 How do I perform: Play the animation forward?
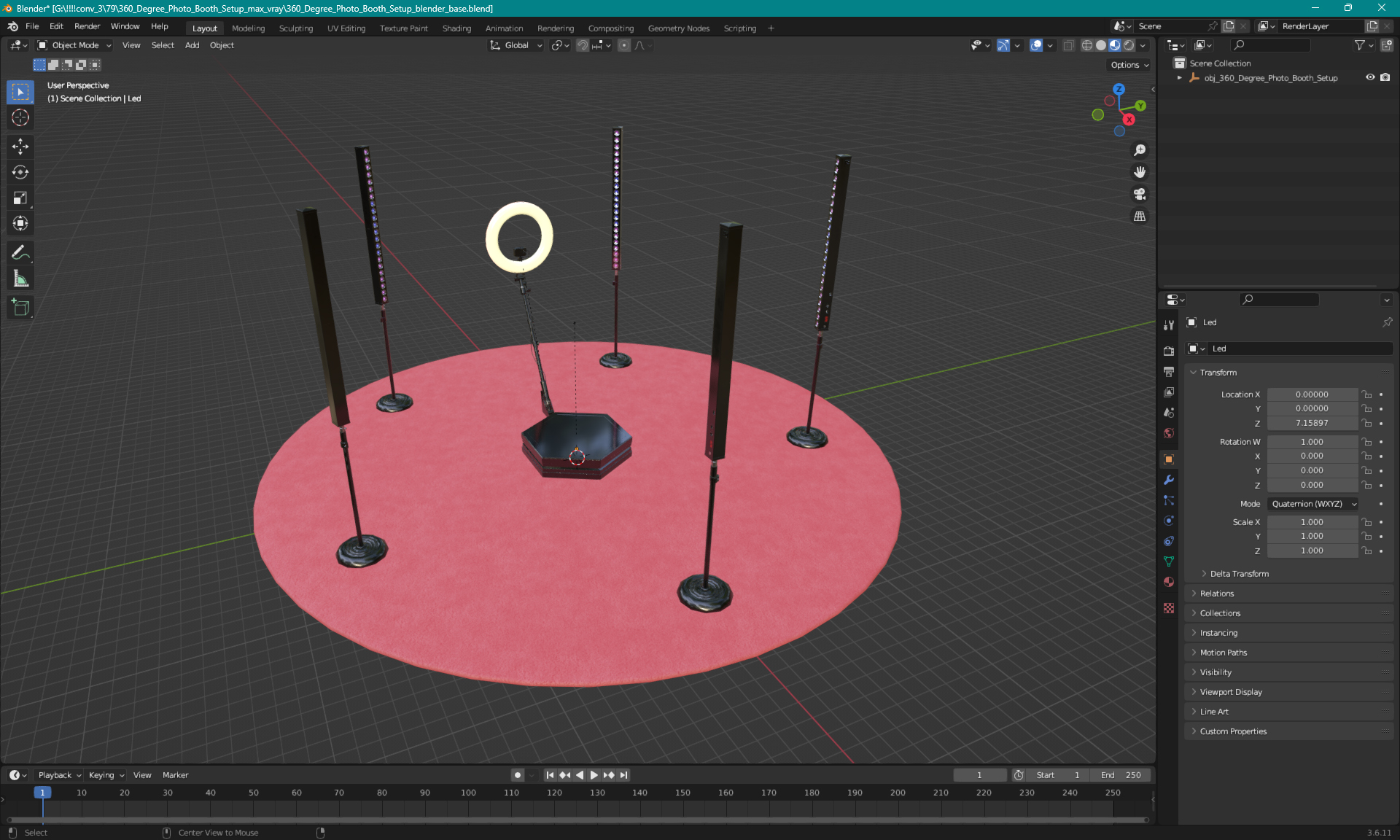[x=594, y=775]
